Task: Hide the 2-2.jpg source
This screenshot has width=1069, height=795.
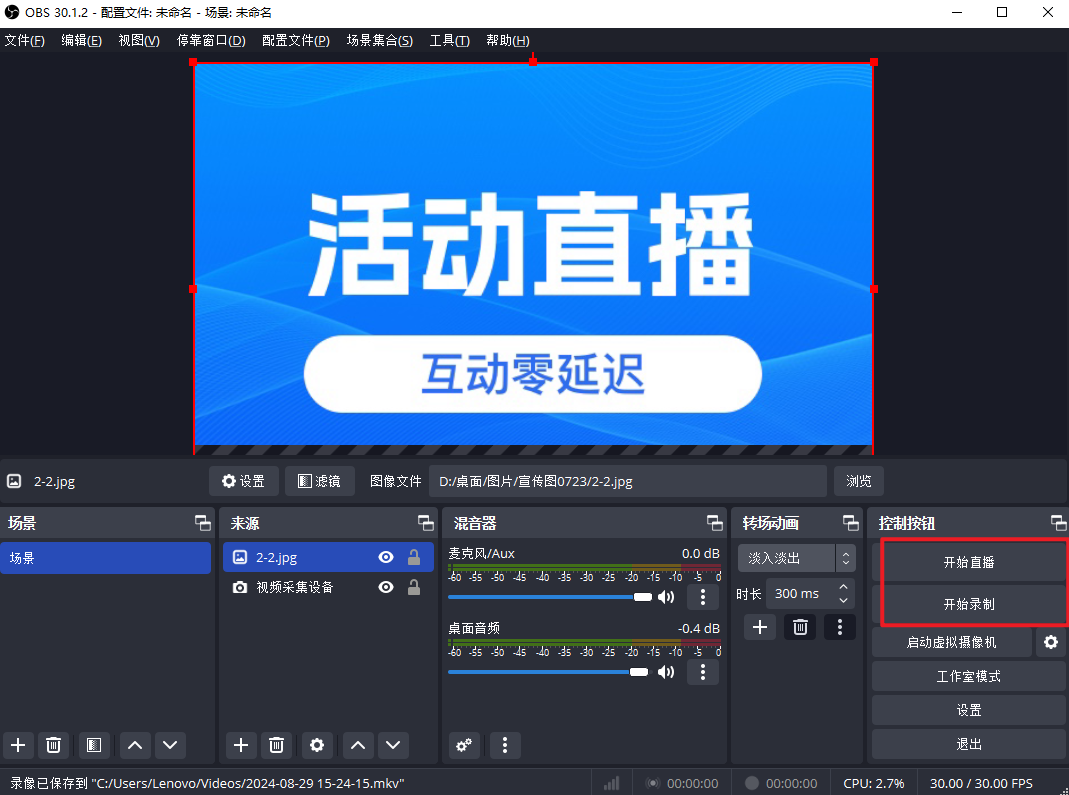Action: tap(385, 558)
